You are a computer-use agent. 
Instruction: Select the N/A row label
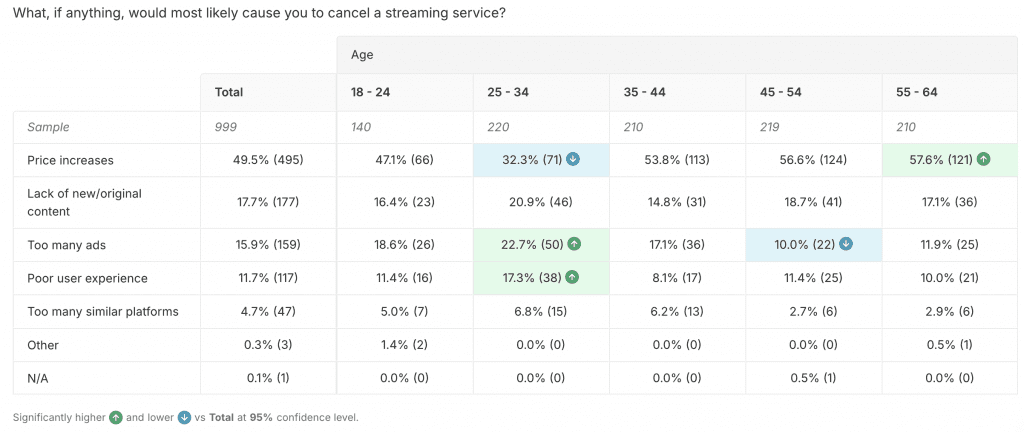click(x=39, y=378)
